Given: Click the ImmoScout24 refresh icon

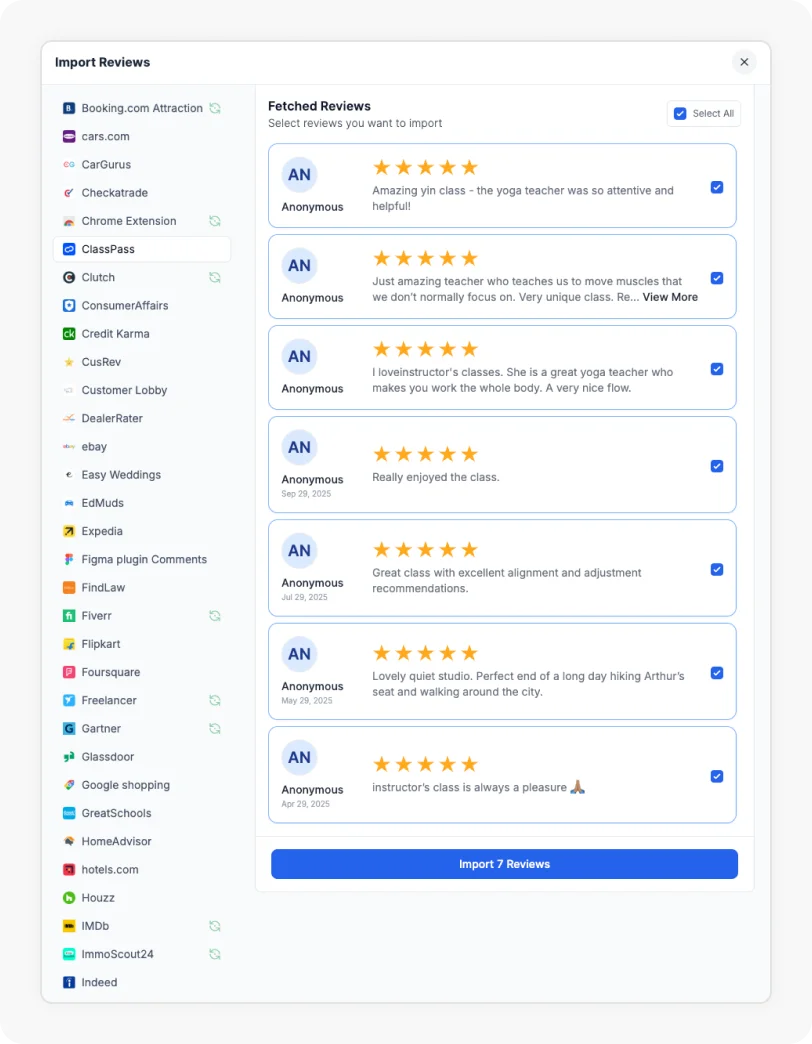Looking at the screenshot, I should [215, 954].
